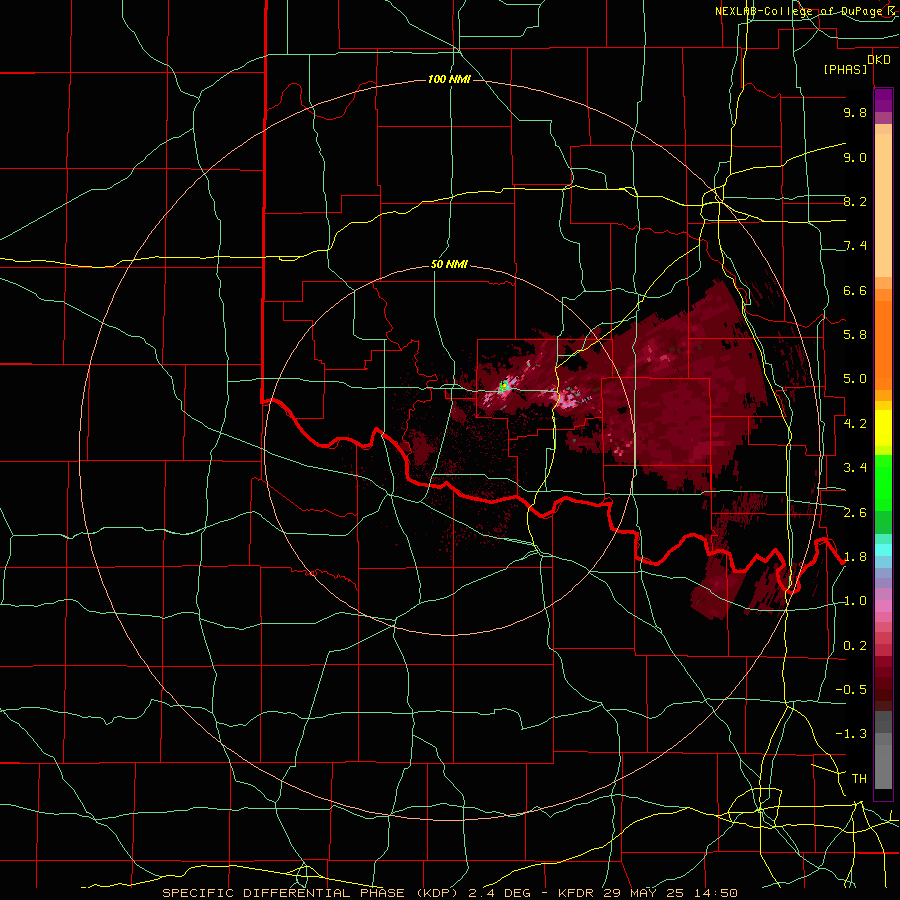Select the 9.8 value on the scale
This screenshot has height=900, width=900.
[855, 112]
